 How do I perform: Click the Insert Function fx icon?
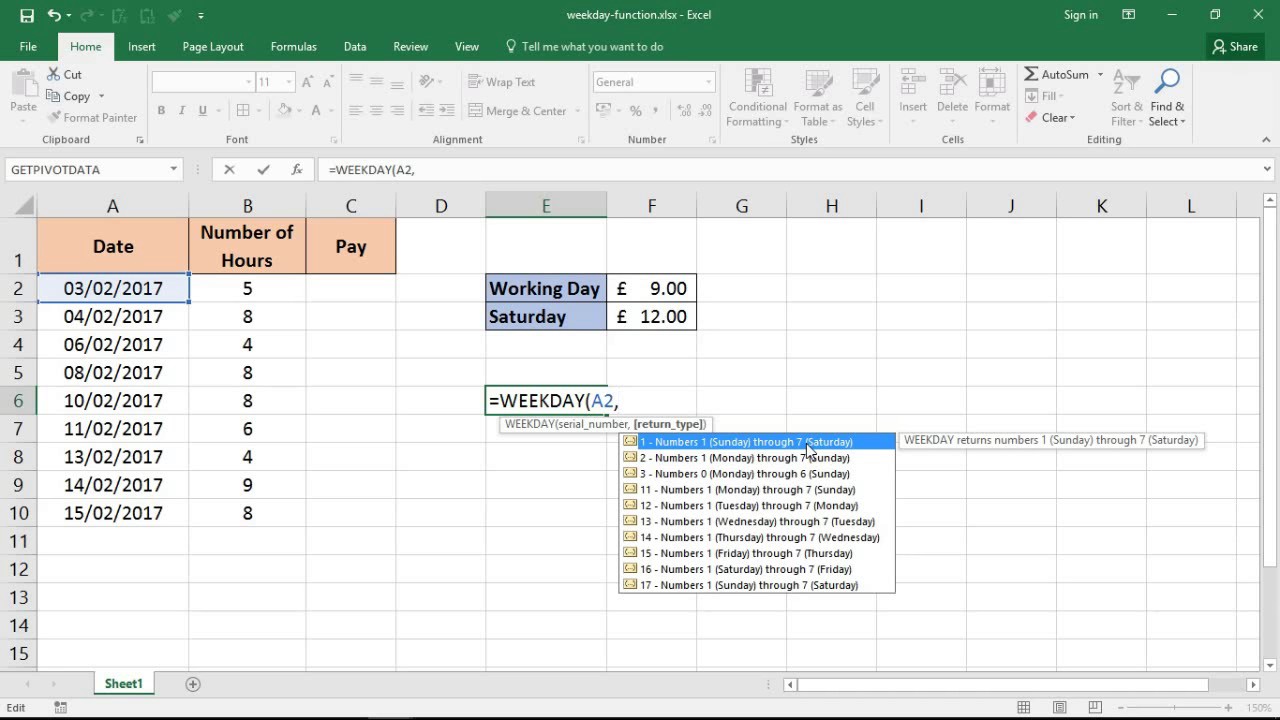(297, 170)
